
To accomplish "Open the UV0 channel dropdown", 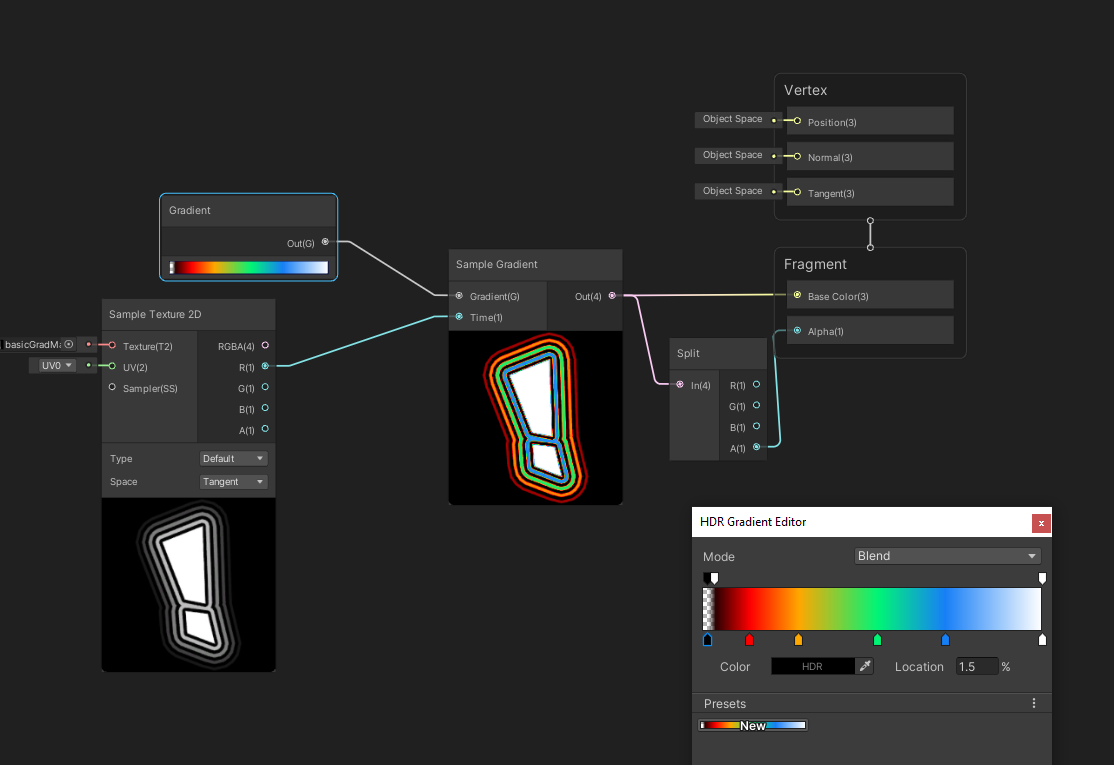I will [57, 366].
